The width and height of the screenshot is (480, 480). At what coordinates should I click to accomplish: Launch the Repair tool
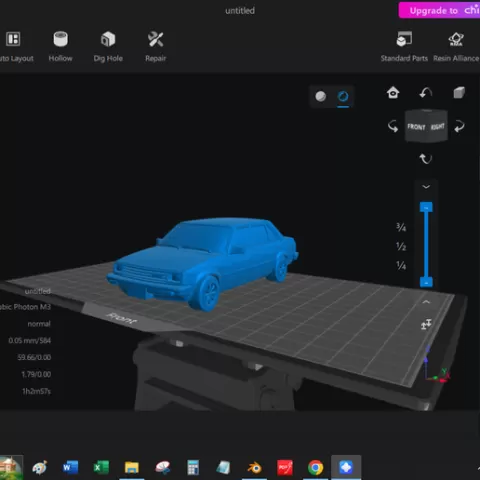click(x=155, y=47)
